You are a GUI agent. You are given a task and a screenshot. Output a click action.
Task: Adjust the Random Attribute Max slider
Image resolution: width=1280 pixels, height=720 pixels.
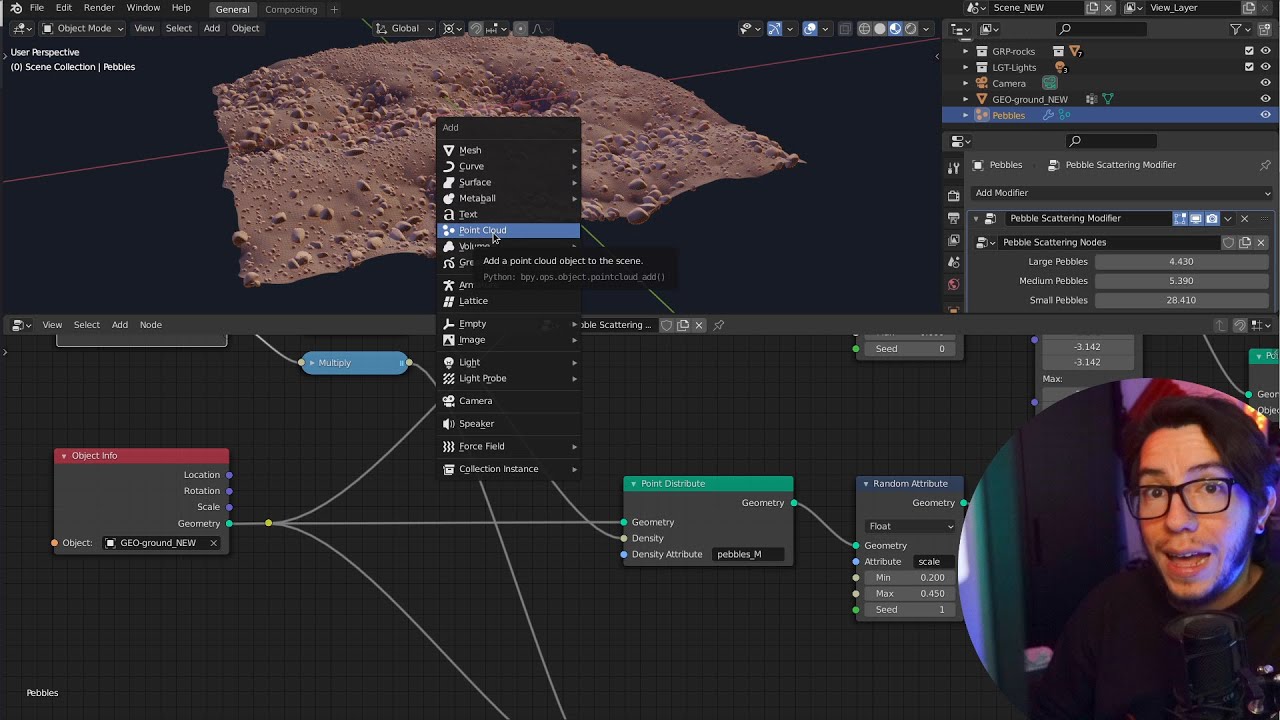[x=910, y=594]
